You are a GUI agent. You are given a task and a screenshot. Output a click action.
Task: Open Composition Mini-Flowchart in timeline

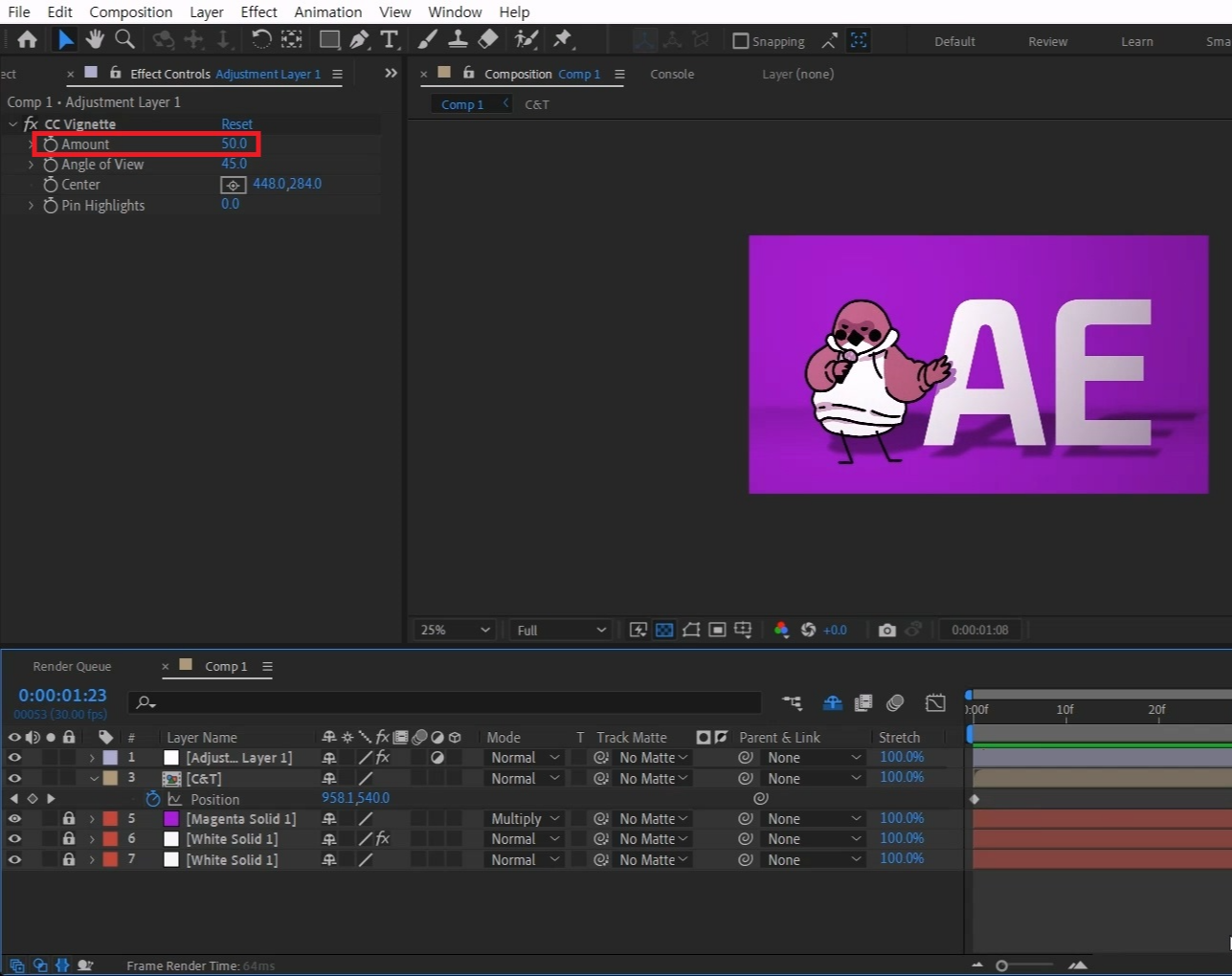pos(792,703)
